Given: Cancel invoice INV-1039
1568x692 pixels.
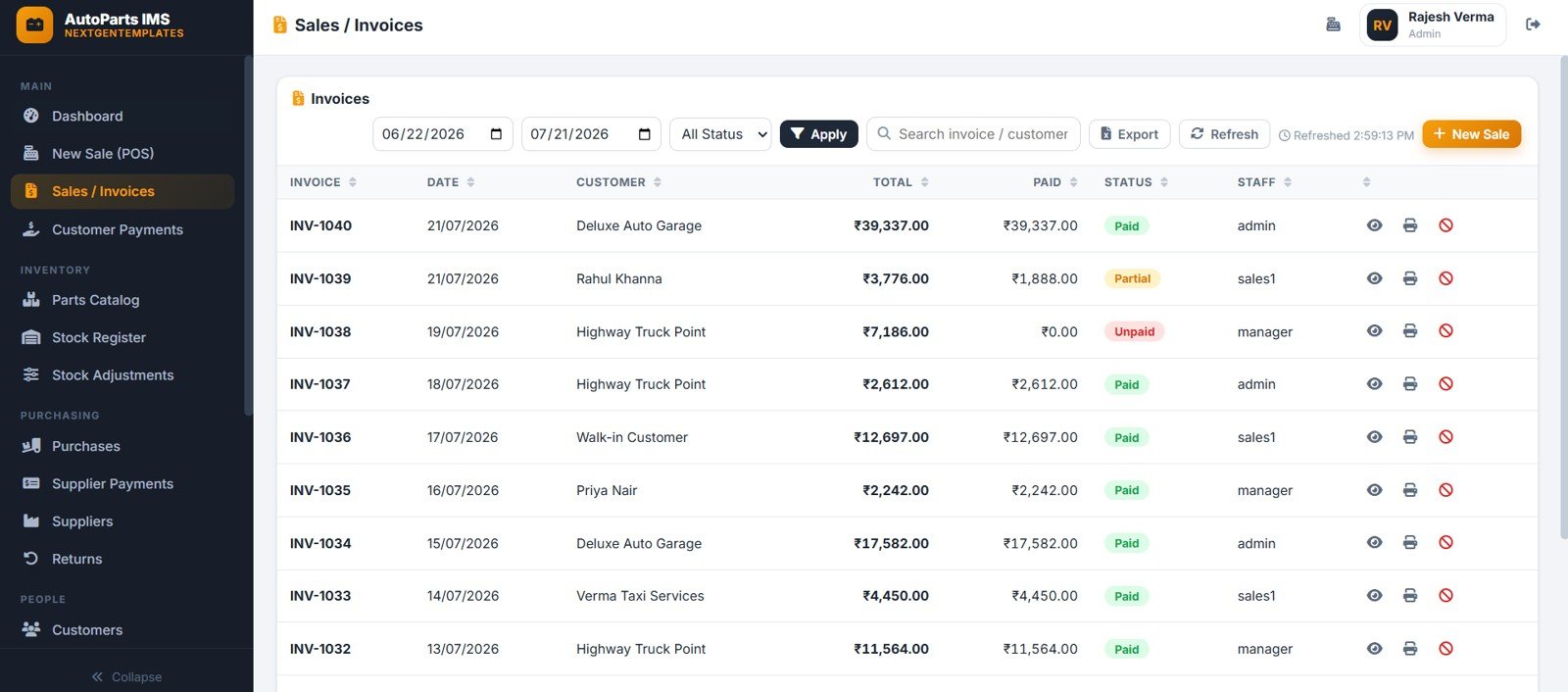Looking at the screenshot, I should tap(1445, 278).
